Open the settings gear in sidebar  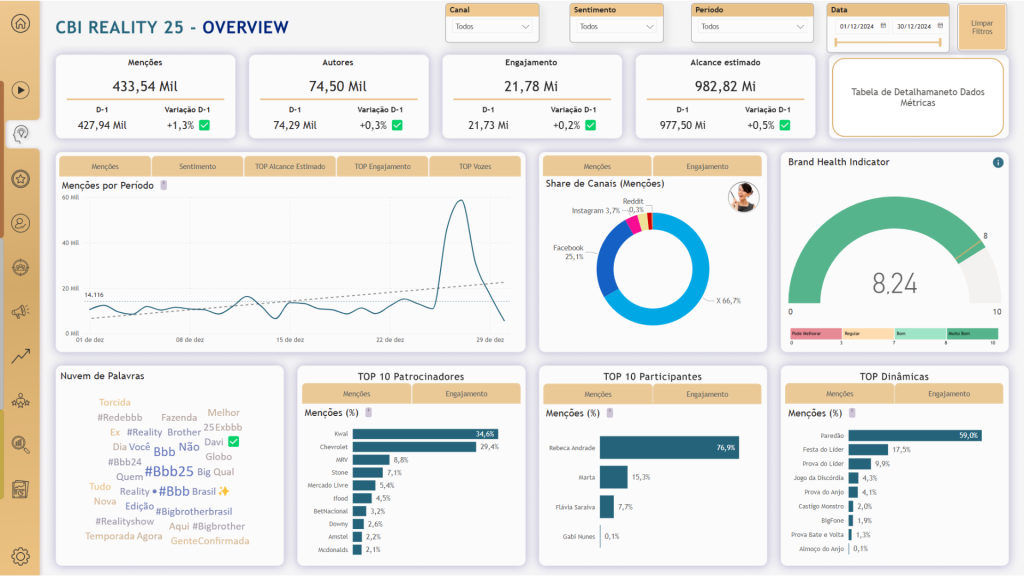pyautogui.click(x=21, y=556)
